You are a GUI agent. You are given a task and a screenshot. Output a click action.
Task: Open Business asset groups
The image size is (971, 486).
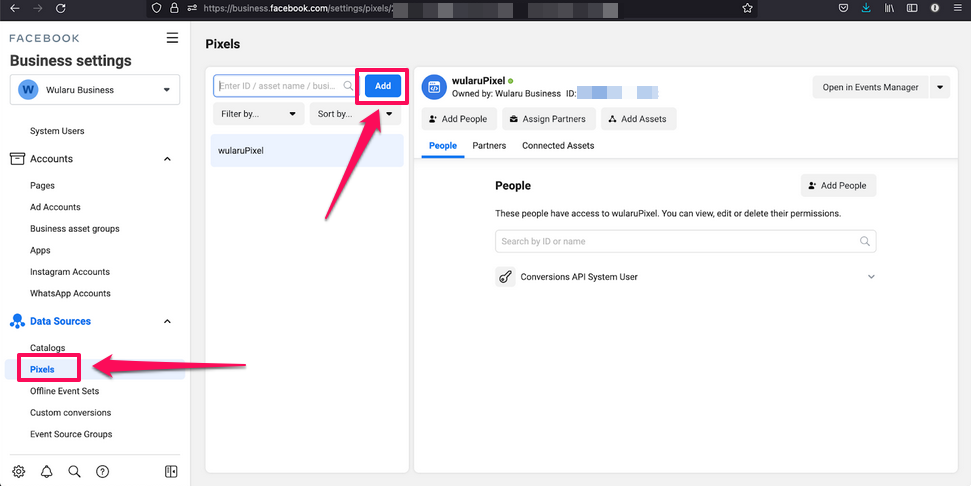coord(75,229)
